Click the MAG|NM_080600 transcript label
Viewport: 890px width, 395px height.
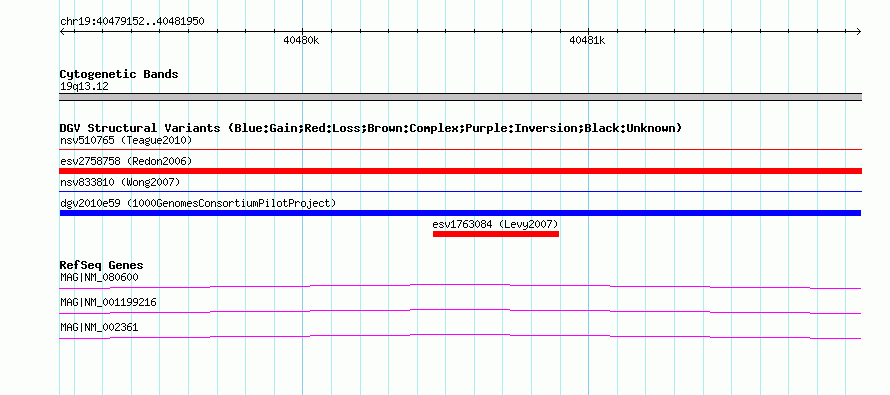point(99,278)
